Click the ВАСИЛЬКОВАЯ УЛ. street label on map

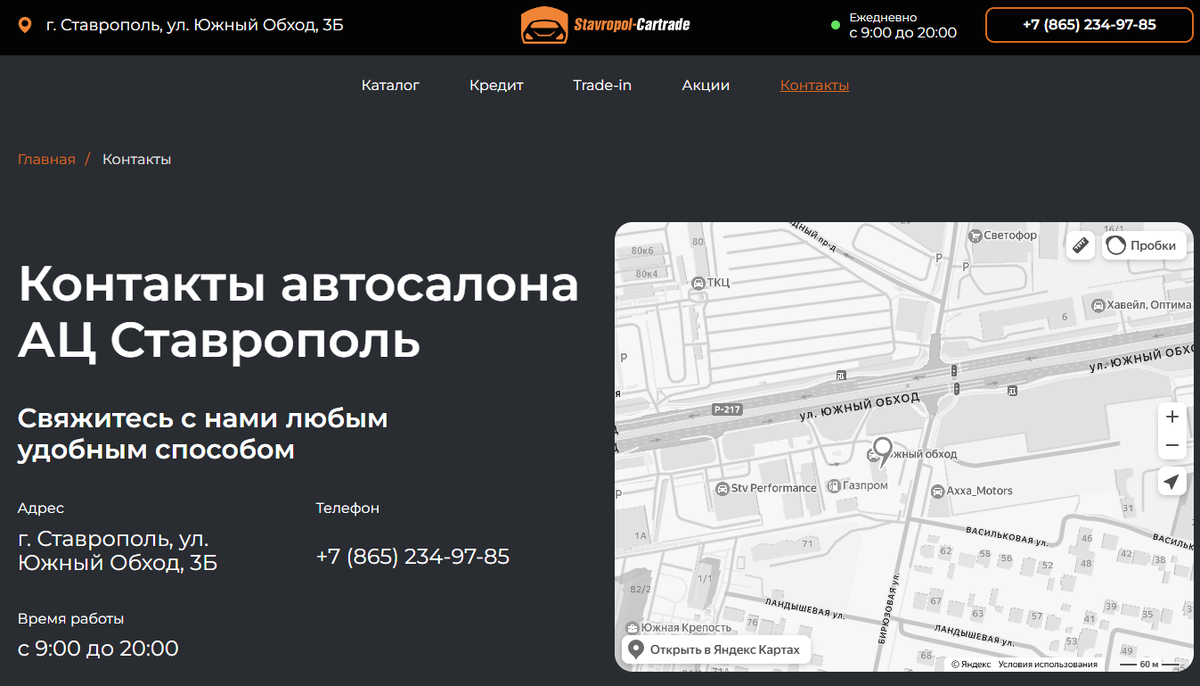[1007, 535]
